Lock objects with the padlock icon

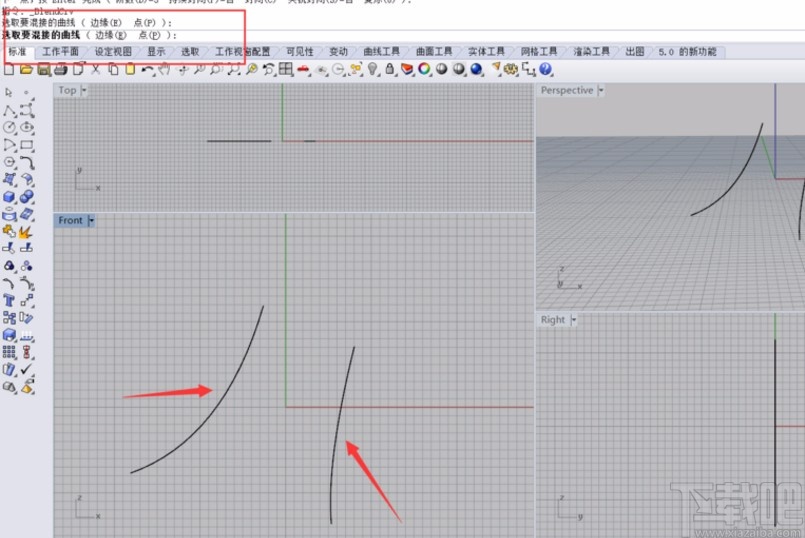point(390,69)
